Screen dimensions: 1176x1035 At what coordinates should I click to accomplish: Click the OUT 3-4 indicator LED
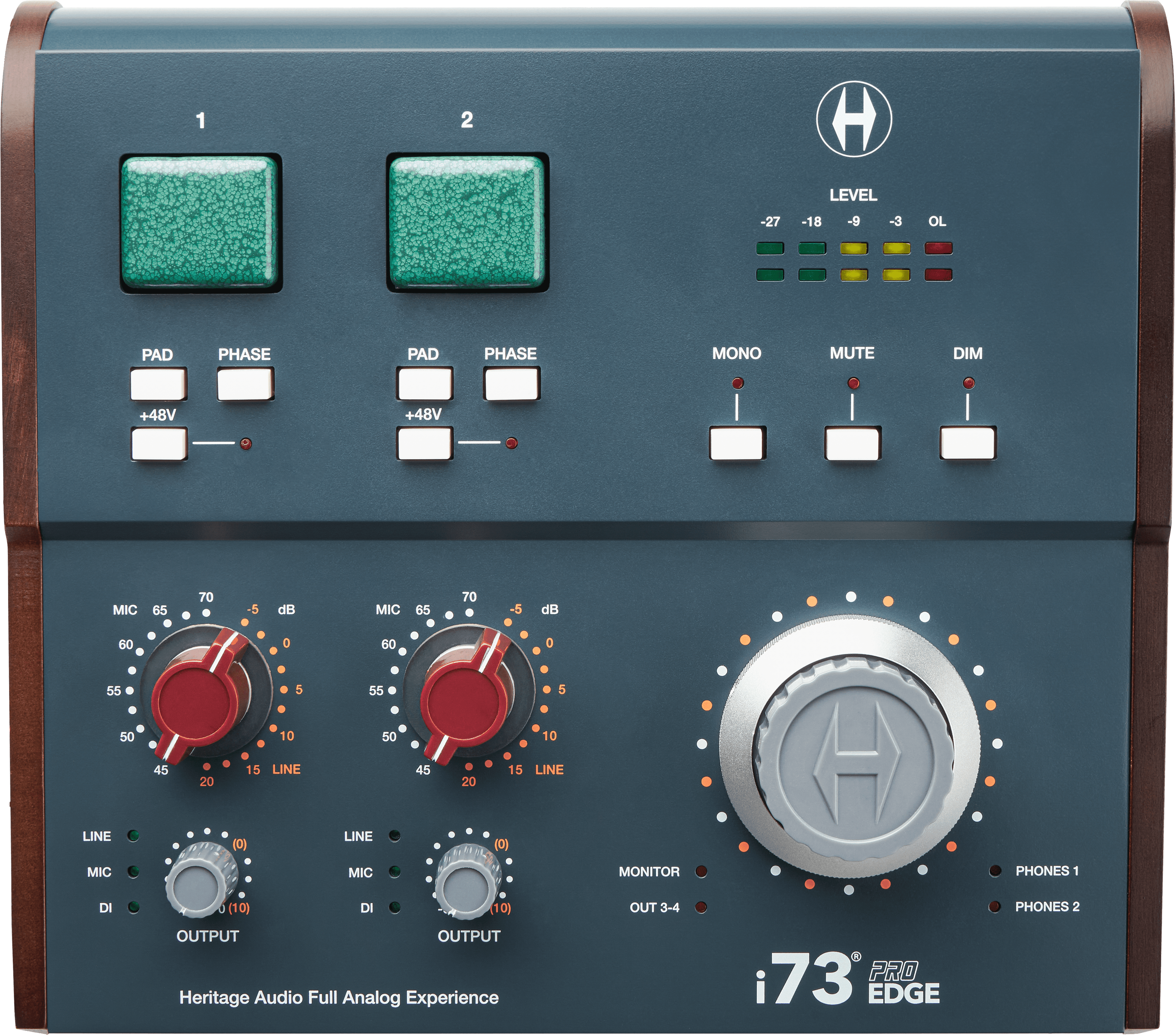click(701, 907)
